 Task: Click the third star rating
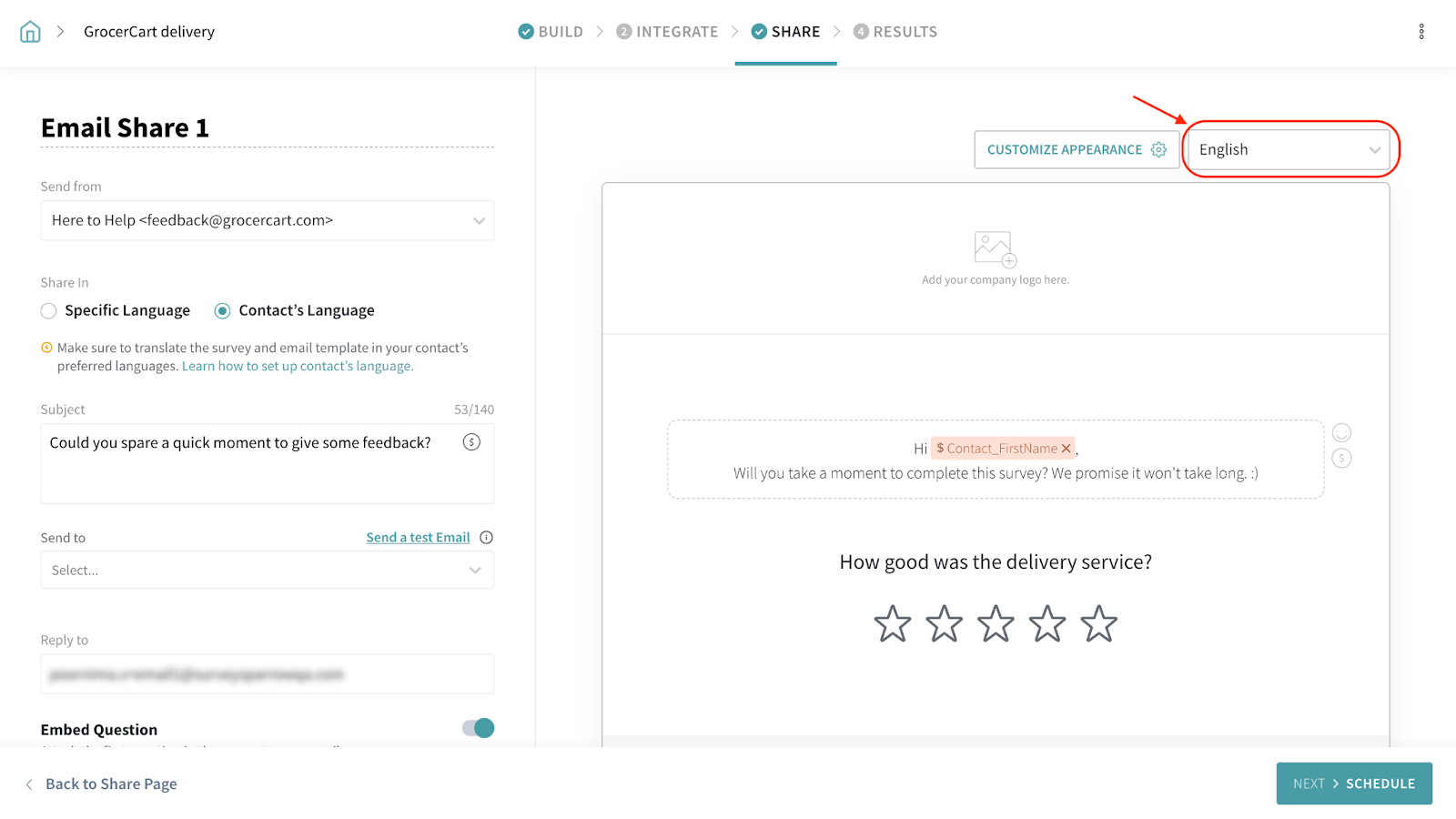pos(996,624)
